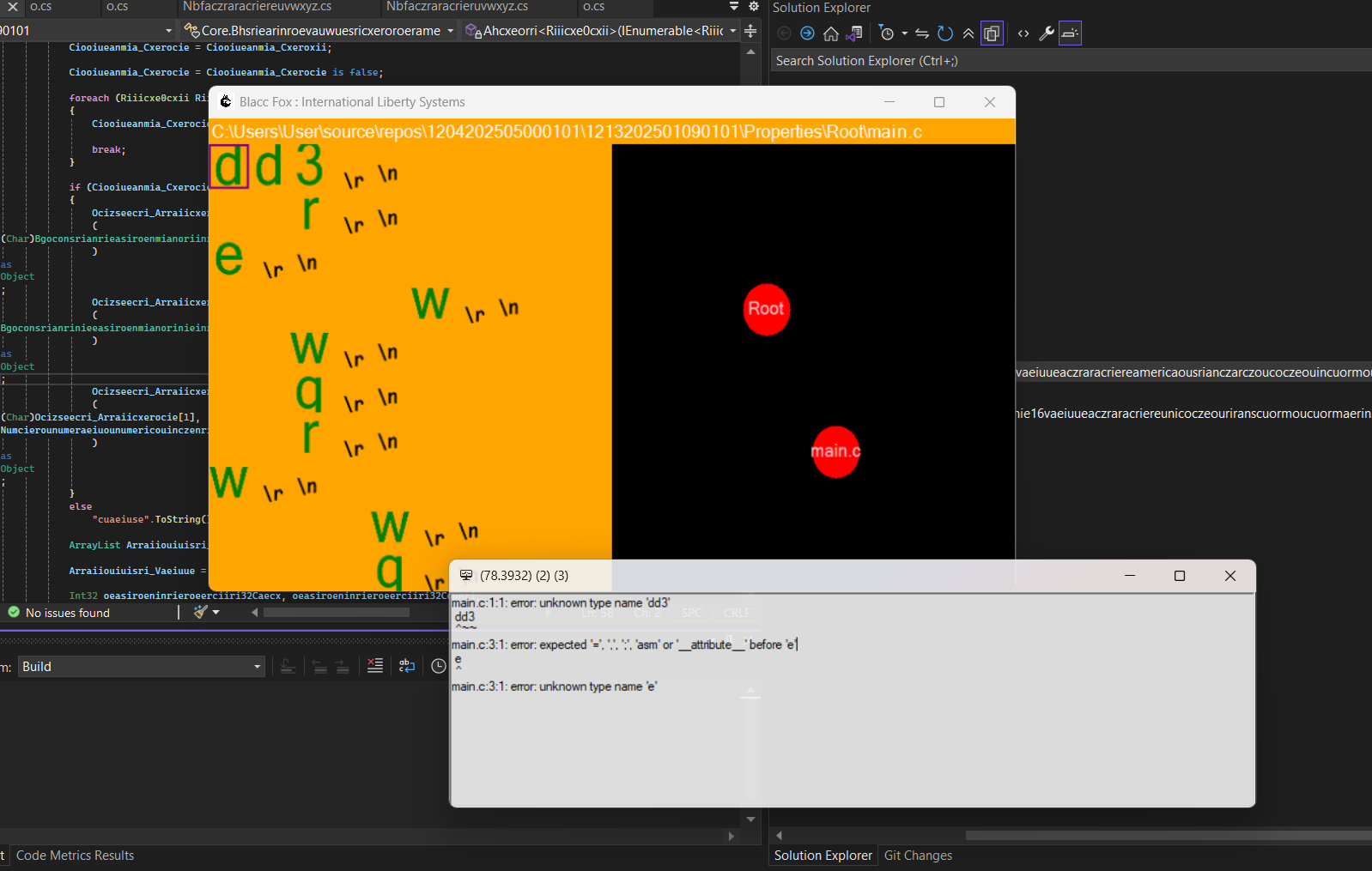The height and width of the screenshot is (871, 1372).
Task: Click the Home icon in Solution Explorer
Action: coord(830,33)
